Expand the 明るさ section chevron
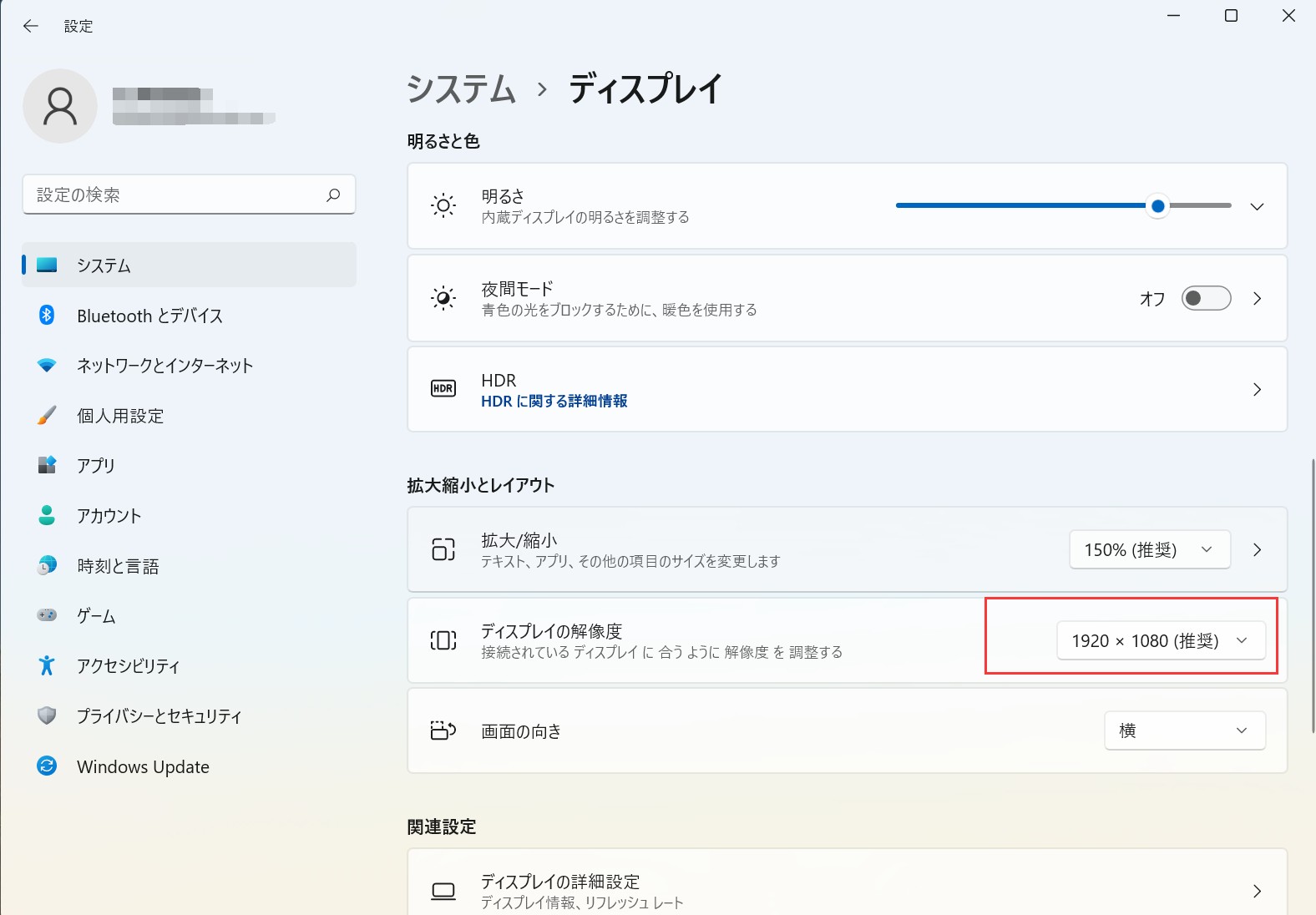Screen dimensions: 1316x915 pos(1257,206)
